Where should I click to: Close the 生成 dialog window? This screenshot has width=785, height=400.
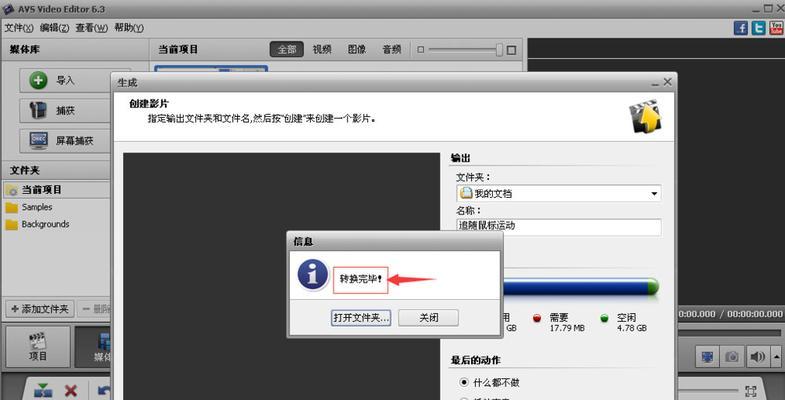(x=667, y=82)
